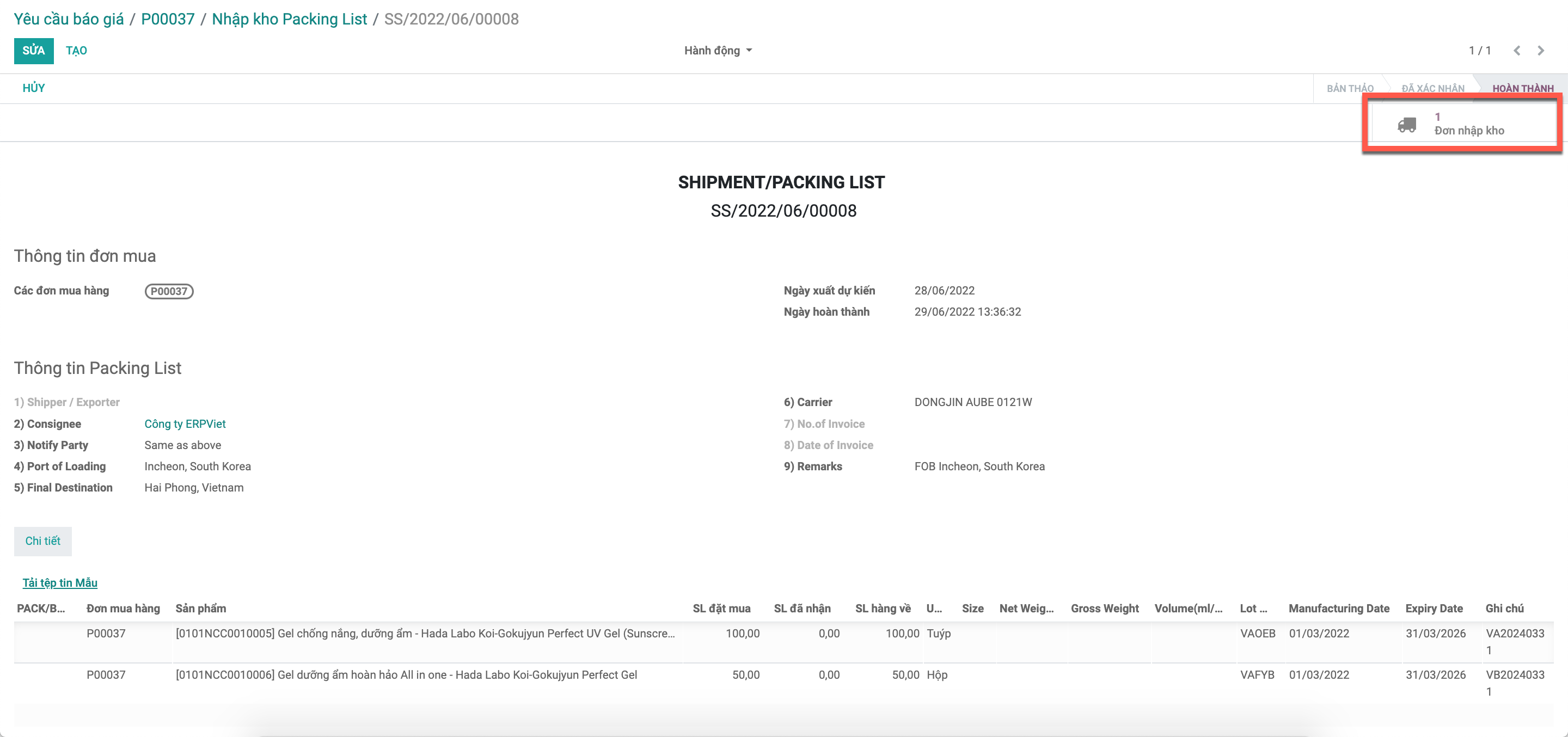This screenshot has height=737, width=1568.
Task: Sort by Sản phẩm column header
Action: coord(201,608)
